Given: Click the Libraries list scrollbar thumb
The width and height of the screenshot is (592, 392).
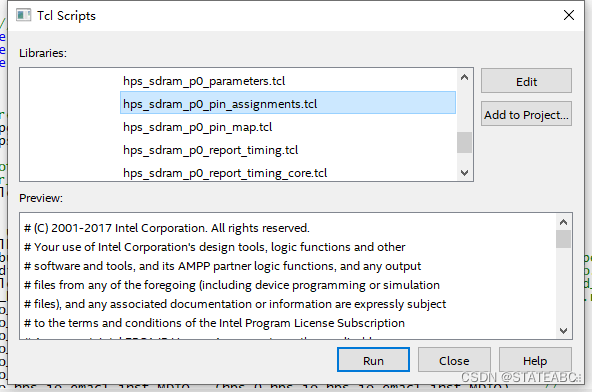Looking at the screenshot, I should 464,142.
